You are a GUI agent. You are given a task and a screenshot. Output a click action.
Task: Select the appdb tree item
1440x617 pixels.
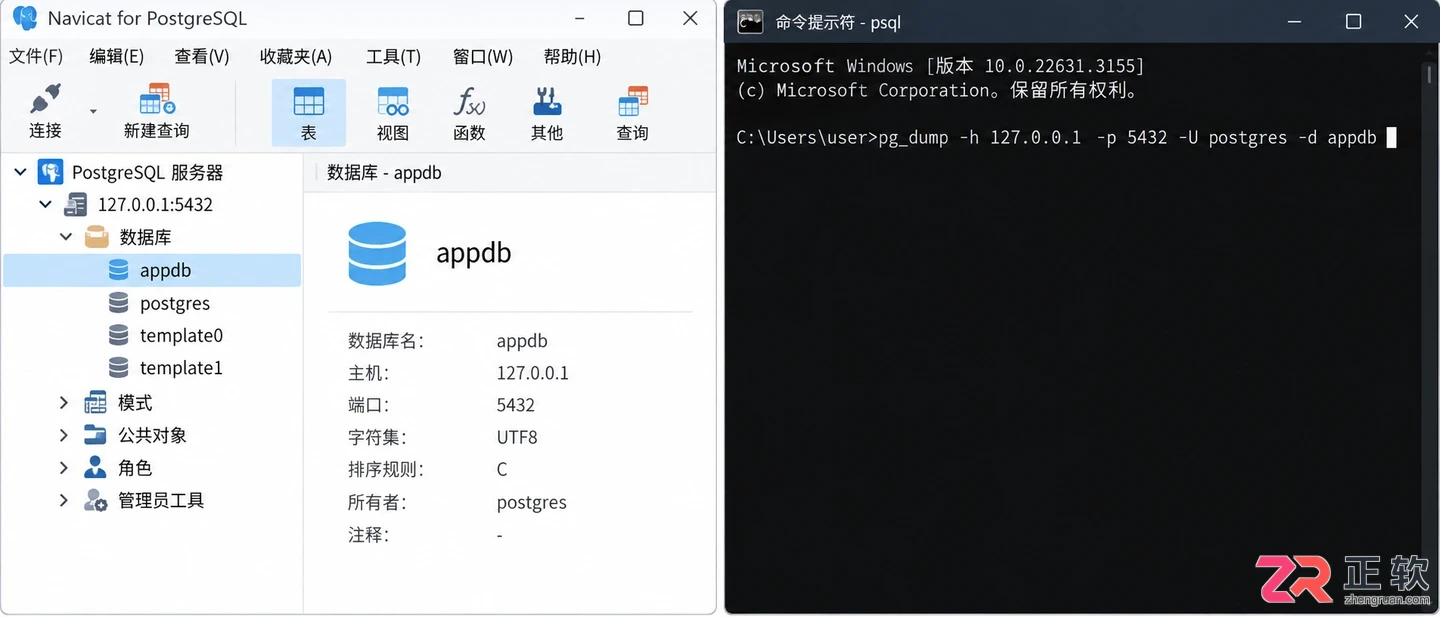tap(152, 270)
